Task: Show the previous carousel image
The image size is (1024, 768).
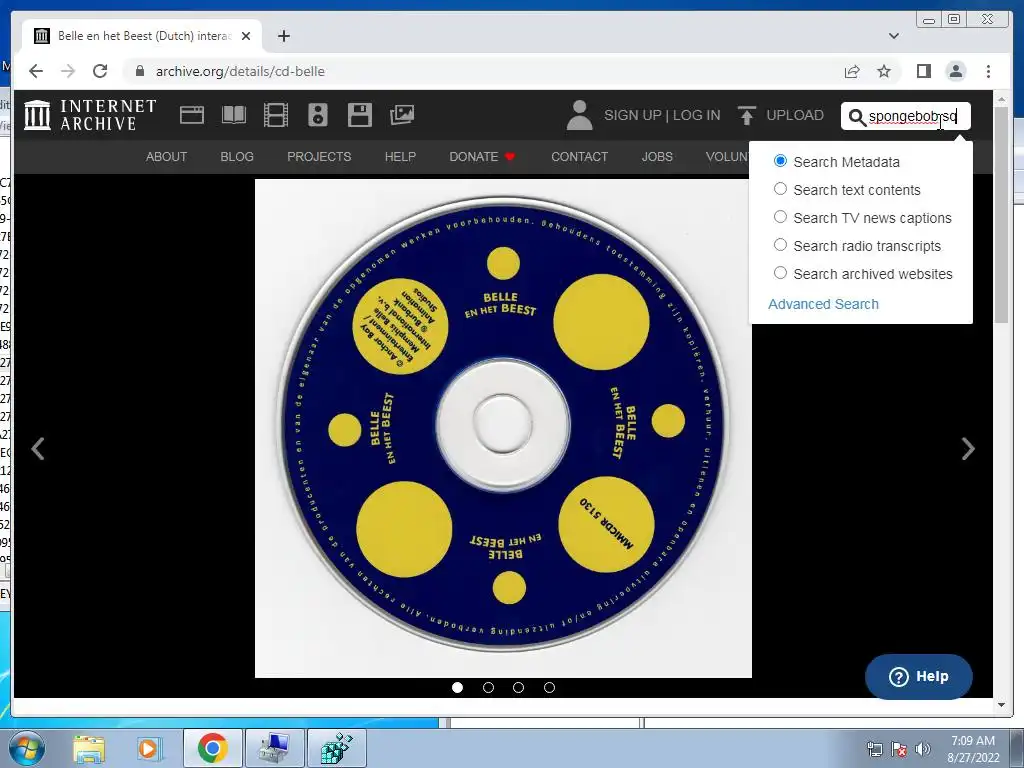Action: pyautogui.click(x=38, y=449)
